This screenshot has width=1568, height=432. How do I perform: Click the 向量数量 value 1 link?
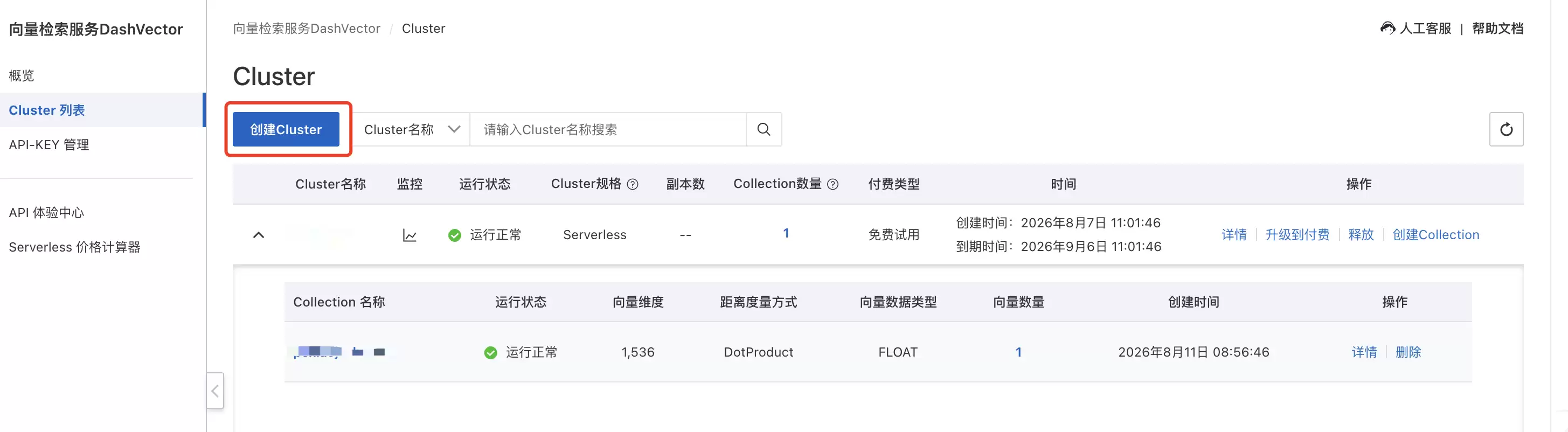(x=1018, y=352)
